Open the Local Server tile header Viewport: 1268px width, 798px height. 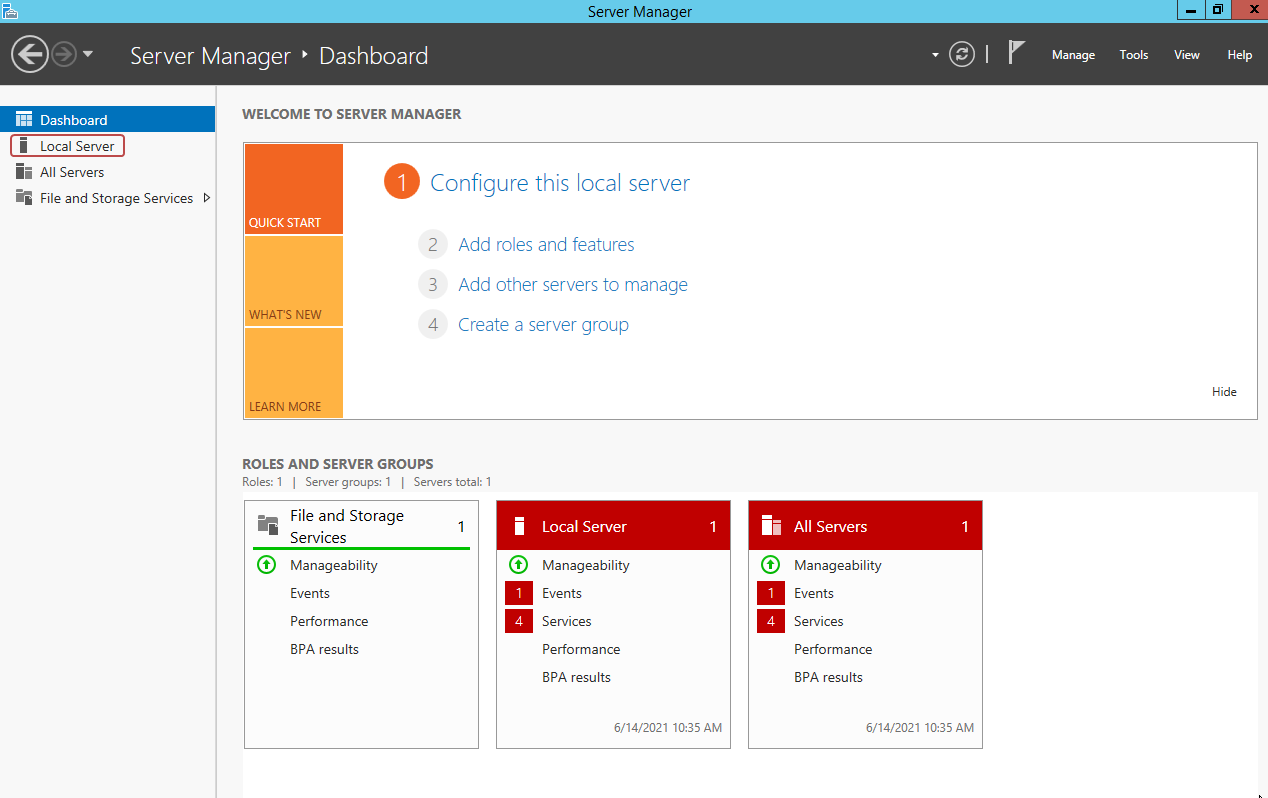click(613, 526)
